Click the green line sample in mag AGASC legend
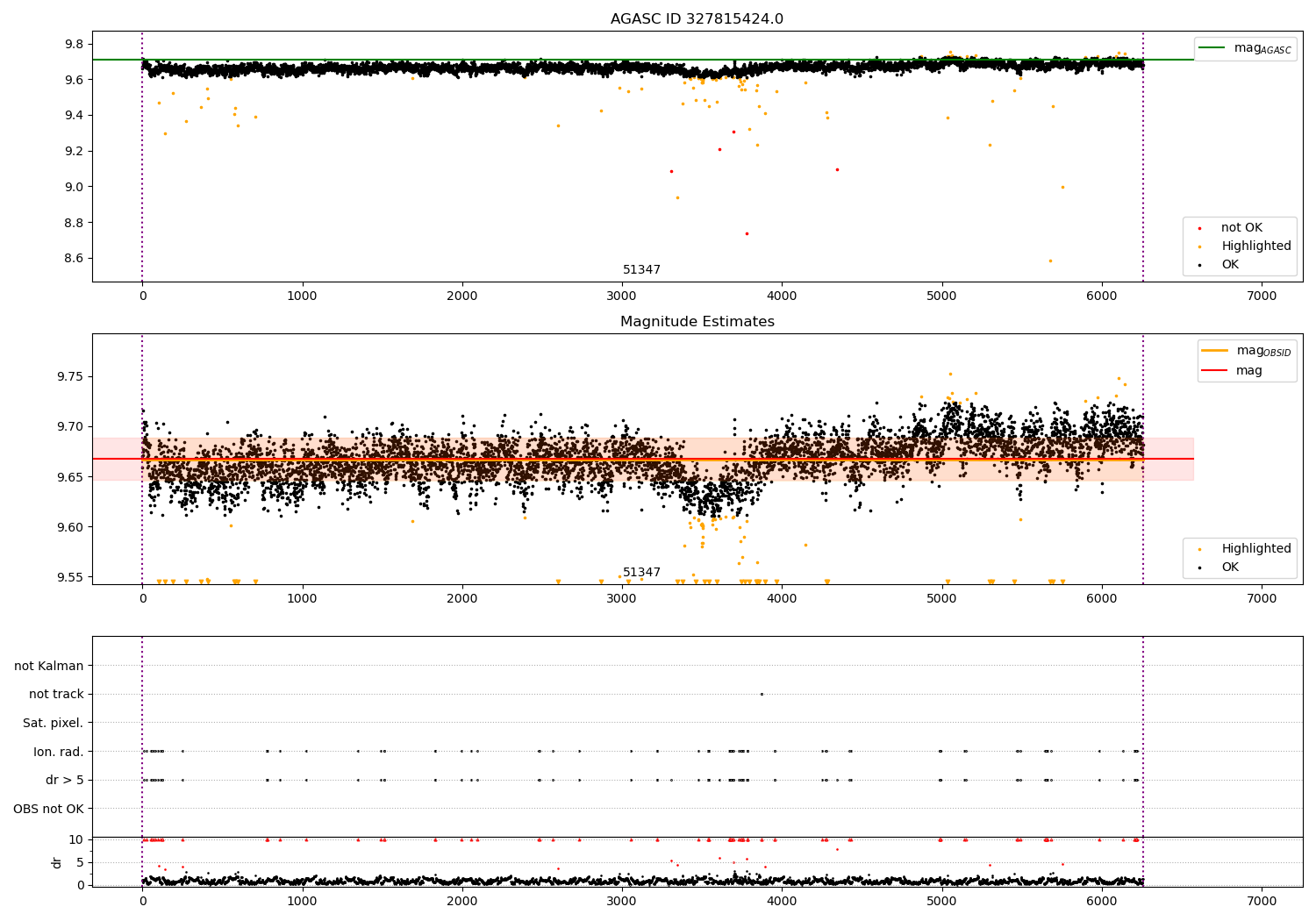Image resolution: width=1316 pixels, height=921 pixels. [x=1212, y=47]
